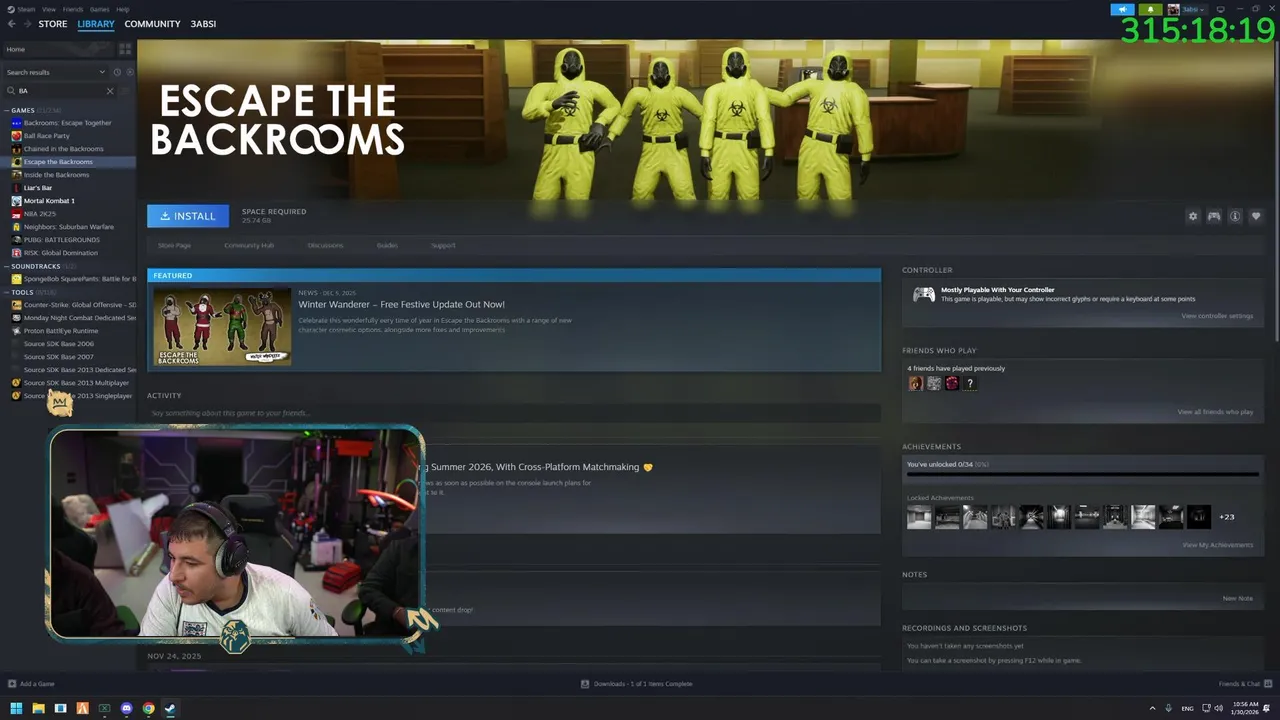
Task: Open the 3ABSI profile tab
Action: pos(203,24)
